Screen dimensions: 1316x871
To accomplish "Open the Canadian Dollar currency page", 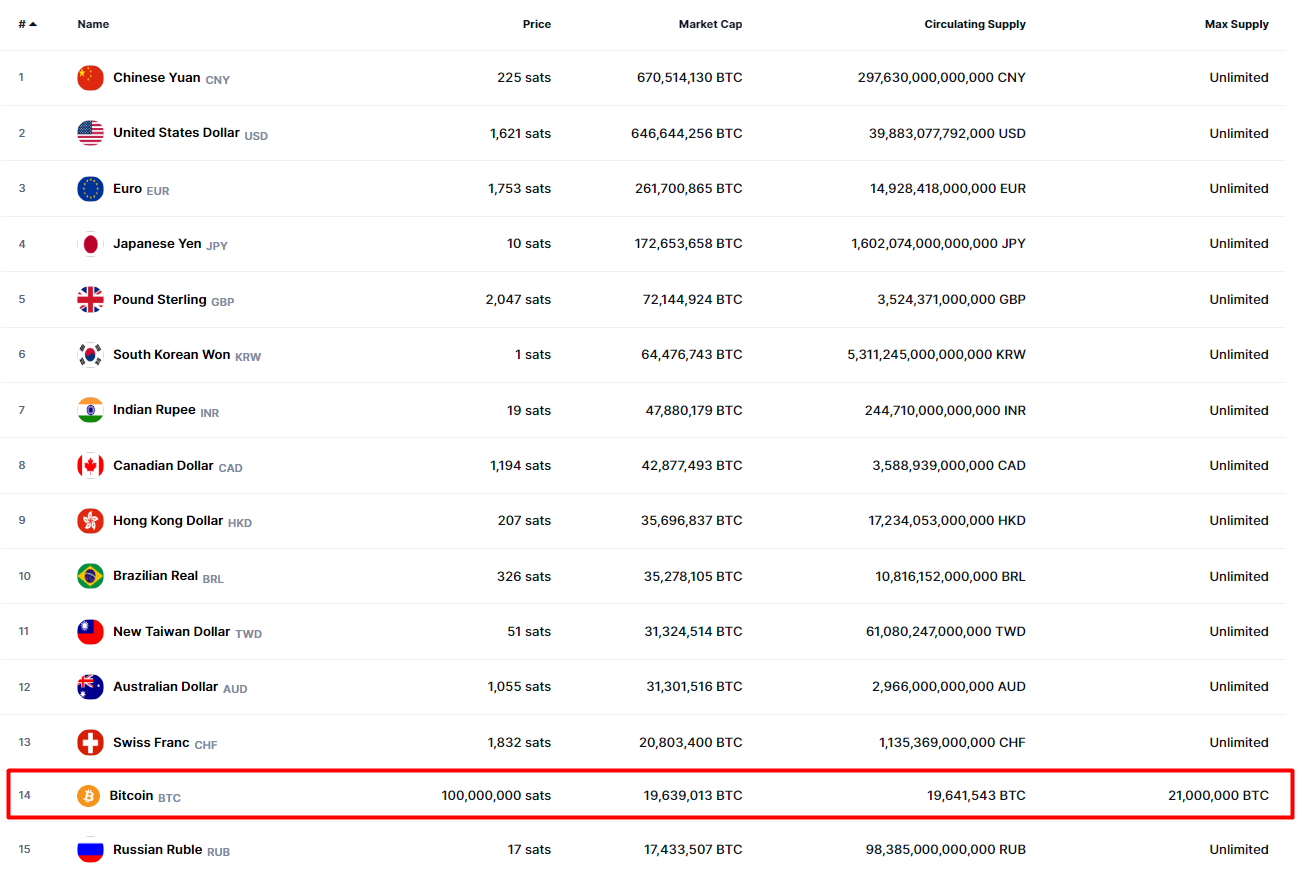I will coord(163,465).
